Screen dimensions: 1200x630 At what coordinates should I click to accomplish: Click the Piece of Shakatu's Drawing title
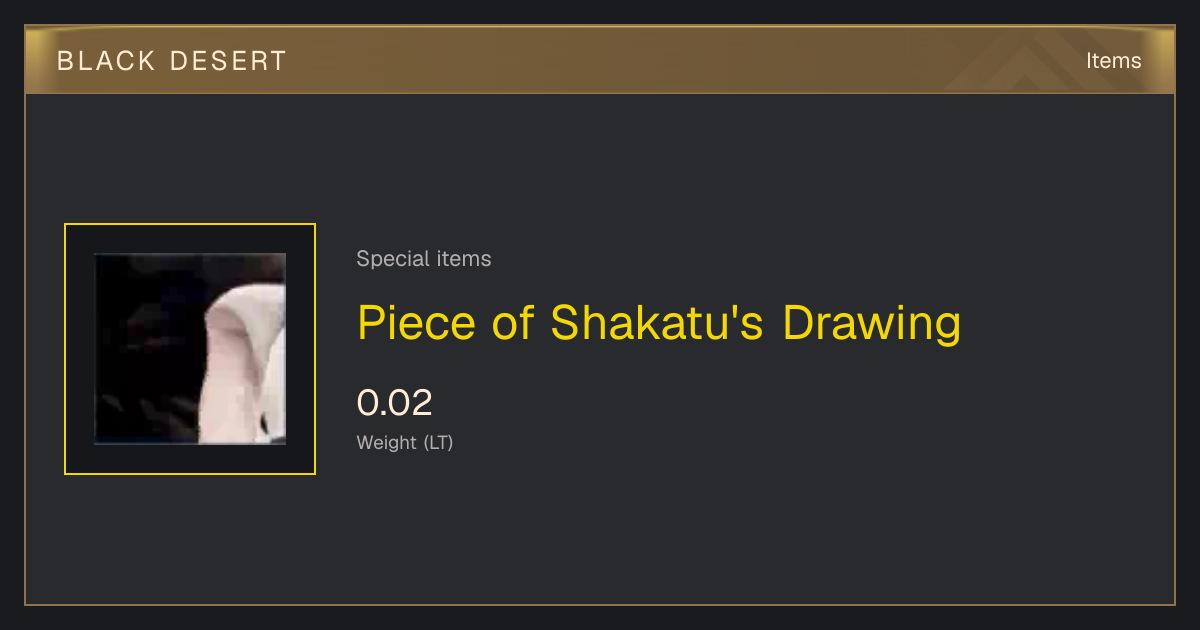[659, 323]
